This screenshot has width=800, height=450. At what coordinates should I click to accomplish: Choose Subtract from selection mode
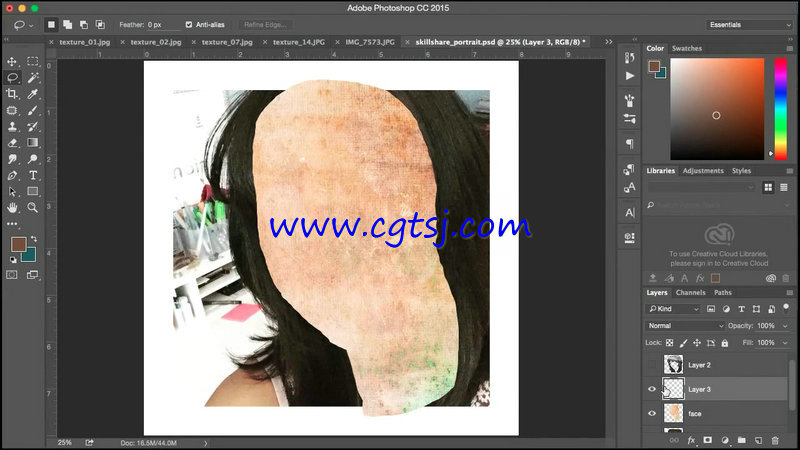(x=84, y=24)
